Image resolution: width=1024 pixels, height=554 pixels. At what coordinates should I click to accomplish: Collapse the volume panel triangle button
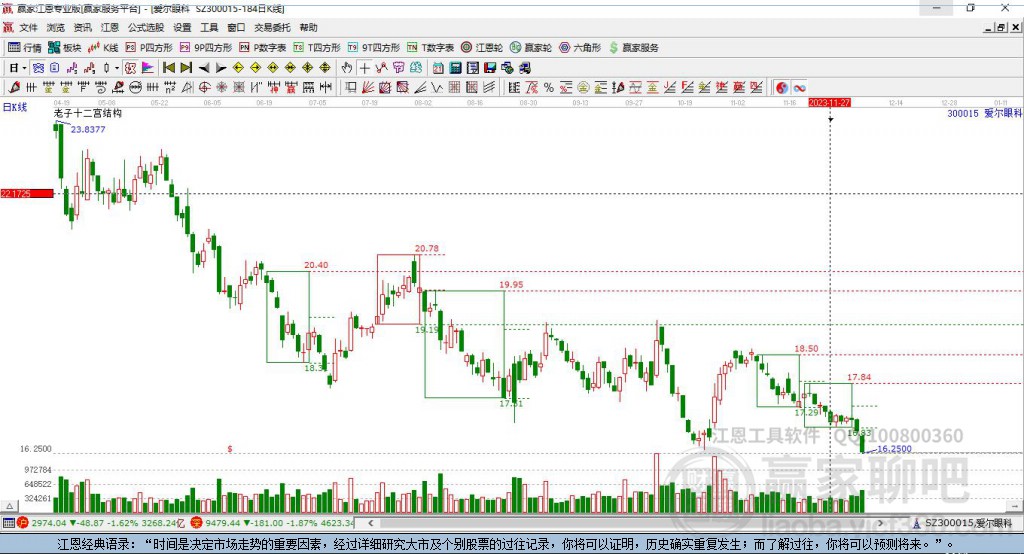click(9, 506)
